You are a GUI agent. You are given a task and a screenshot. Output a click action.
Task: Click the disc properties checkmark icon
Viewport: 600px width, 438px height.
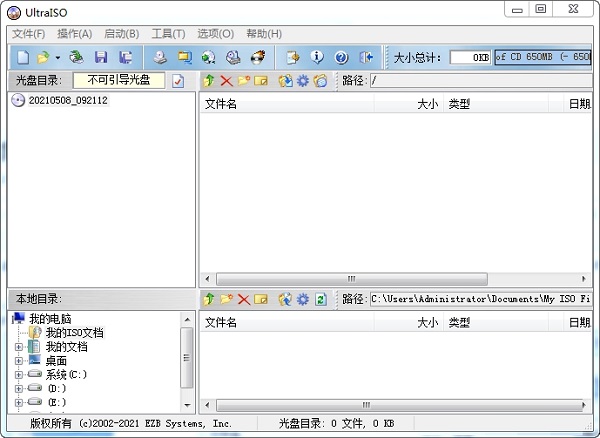pos(178,81)
